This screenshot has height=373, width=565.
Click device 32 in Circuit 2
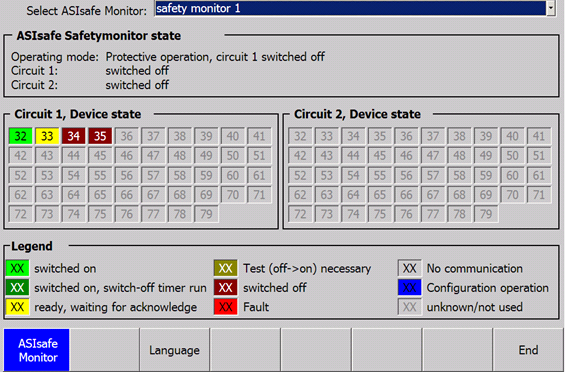click(x=300, y=136)
